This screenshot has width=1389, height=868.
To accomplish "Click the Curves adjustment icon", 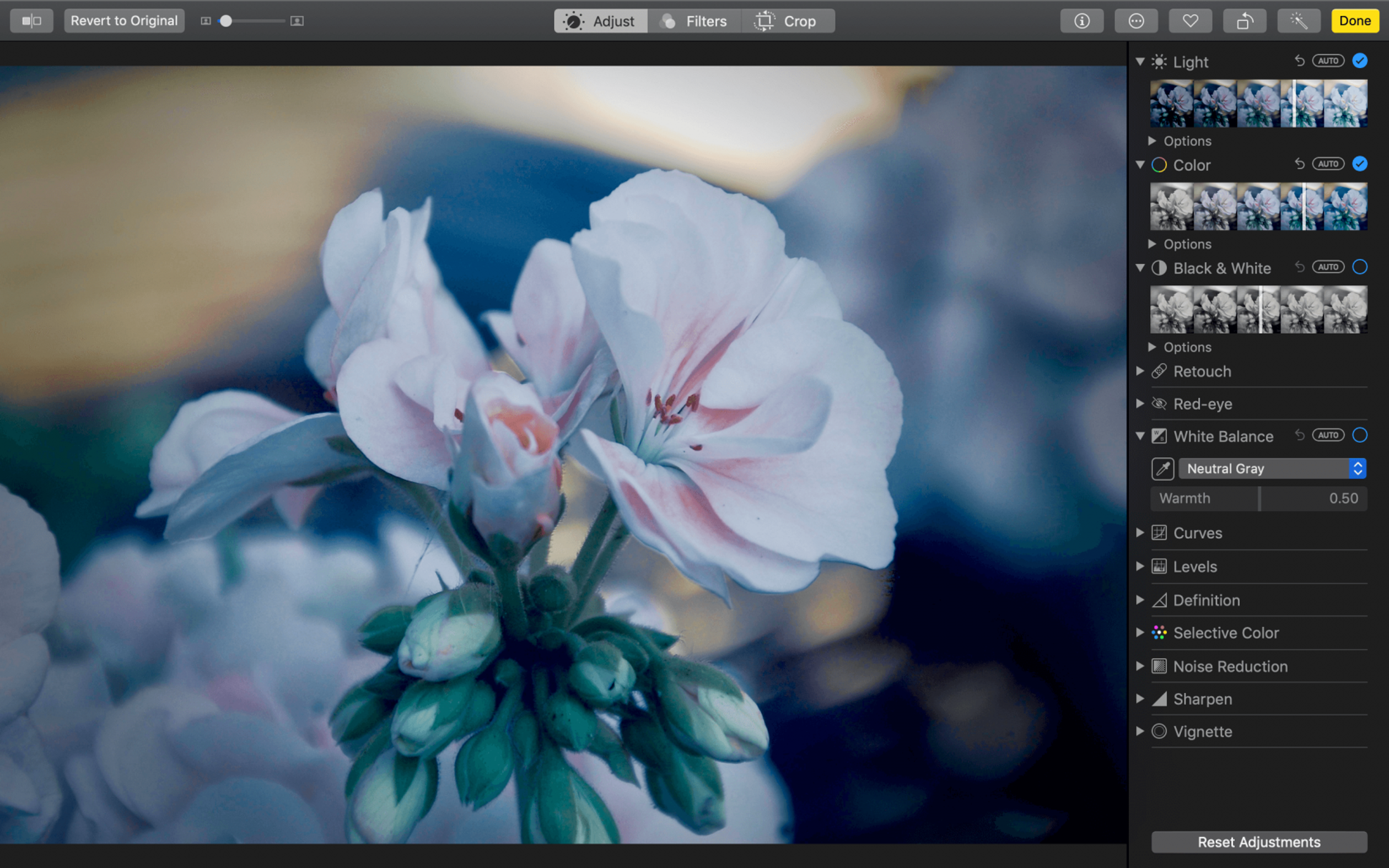I will tap(1160, 532).
